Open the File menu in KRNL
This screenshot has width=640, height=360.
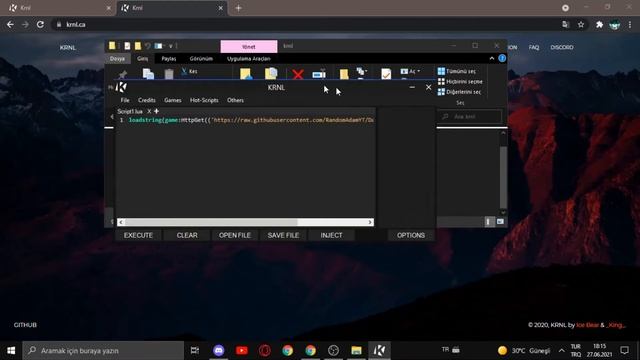125,100
